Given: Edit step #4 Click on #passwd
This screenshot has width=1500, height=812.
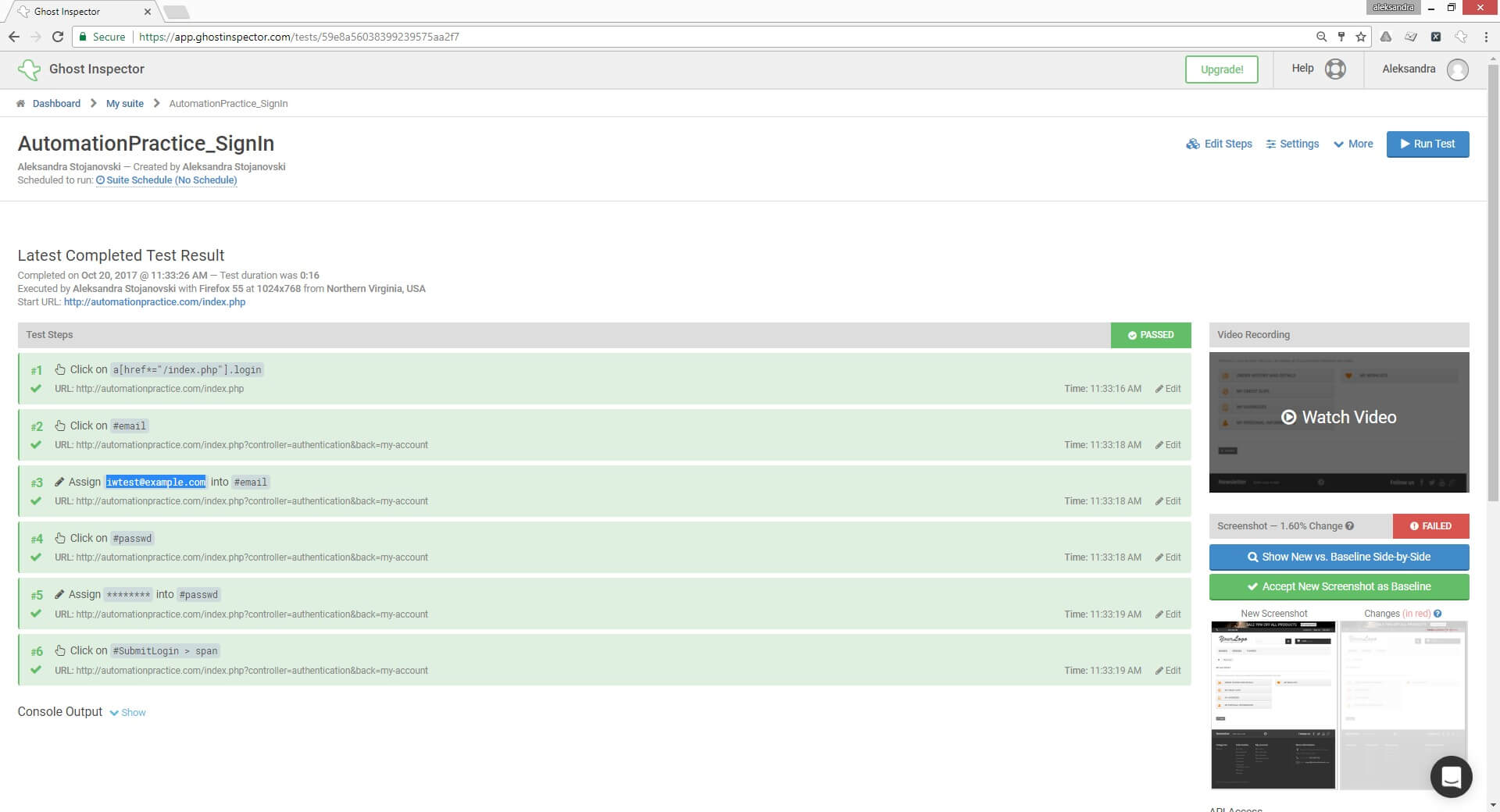Looking at the screenshot, I should (x=1168, y=557).
